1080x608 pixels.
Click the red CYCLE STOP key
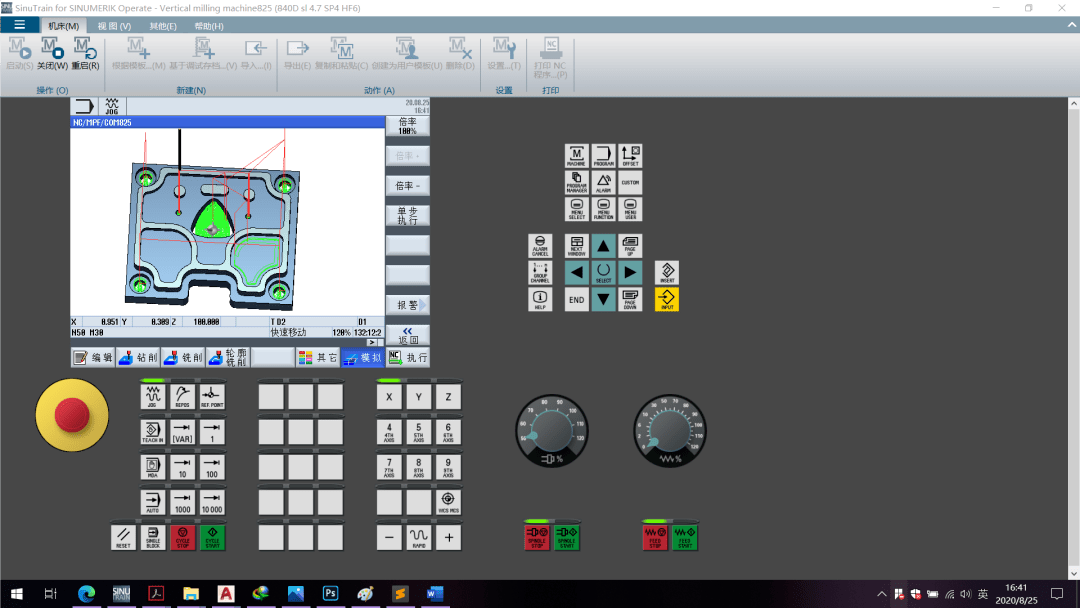tap(183, 537)
